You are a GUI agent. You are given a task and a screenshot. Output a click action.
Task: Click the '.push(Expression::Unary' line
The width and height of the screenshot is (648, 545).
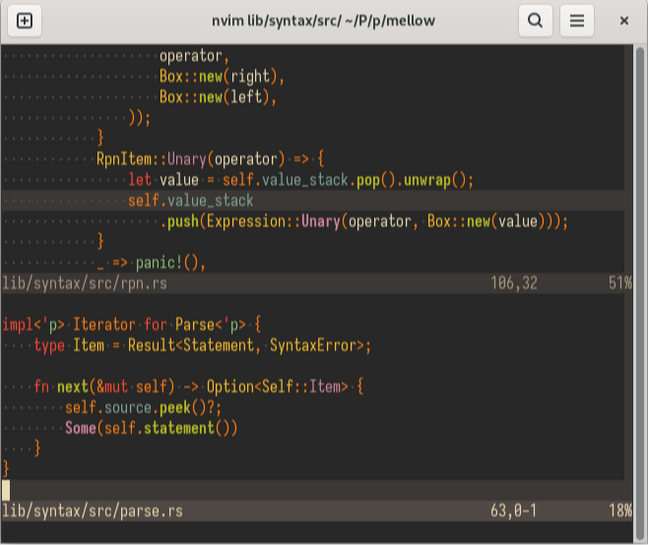tap(364, 221)
